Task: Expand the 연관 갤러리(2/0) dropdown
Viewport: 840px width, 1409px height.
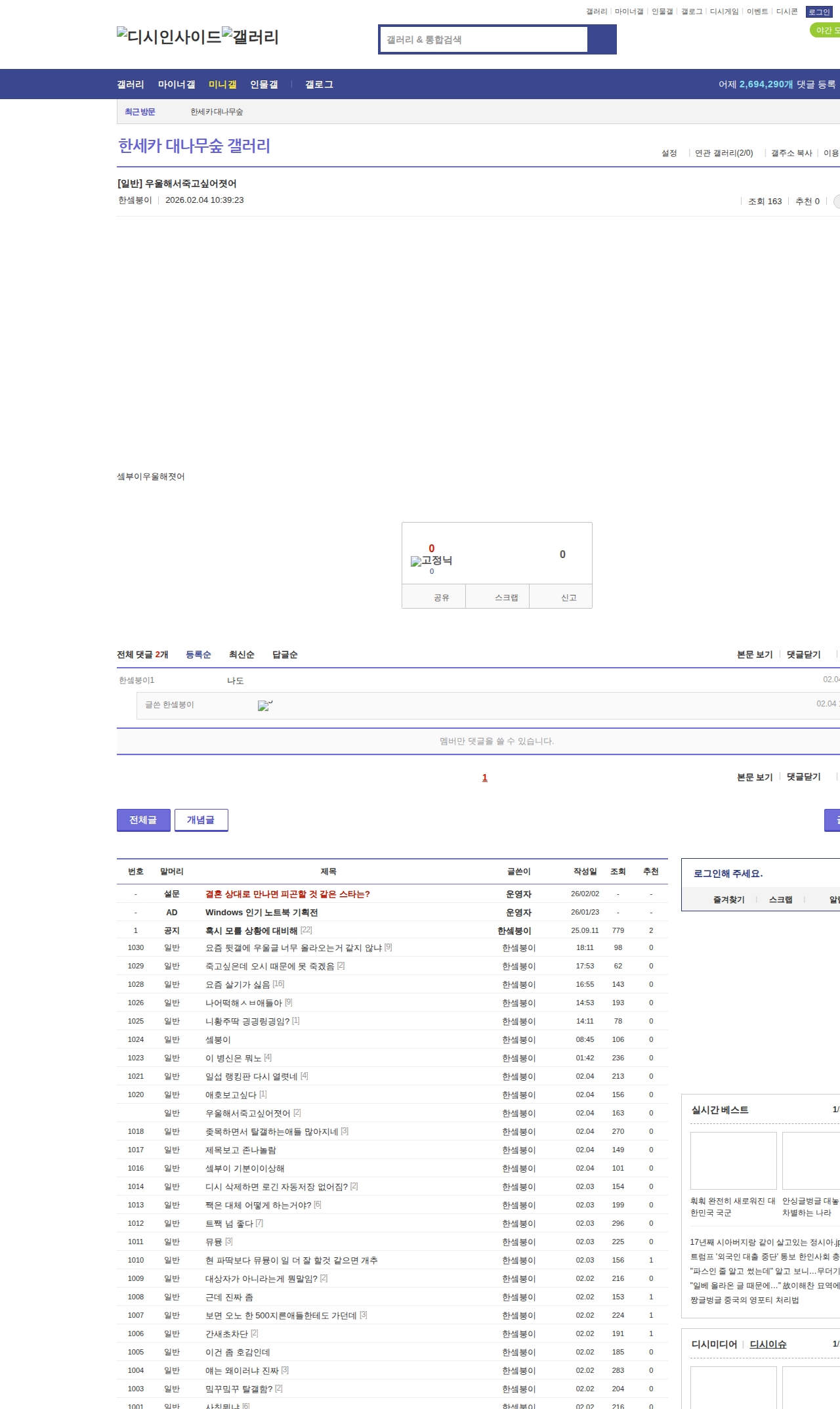Action: pos(724,153)
